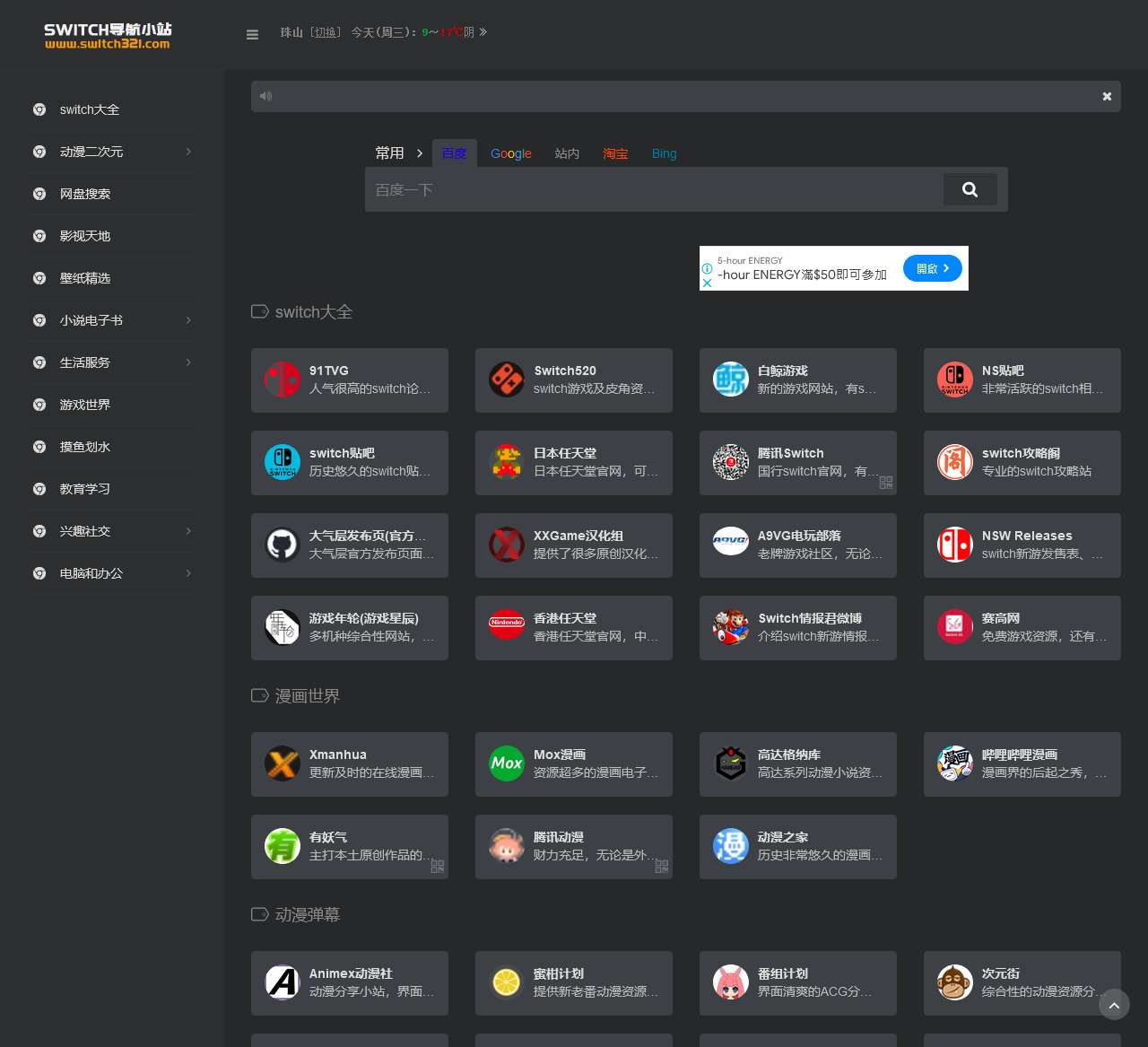Select the Bing search tab
This screenshot has height=1047, width=1148.
point(665,153)
